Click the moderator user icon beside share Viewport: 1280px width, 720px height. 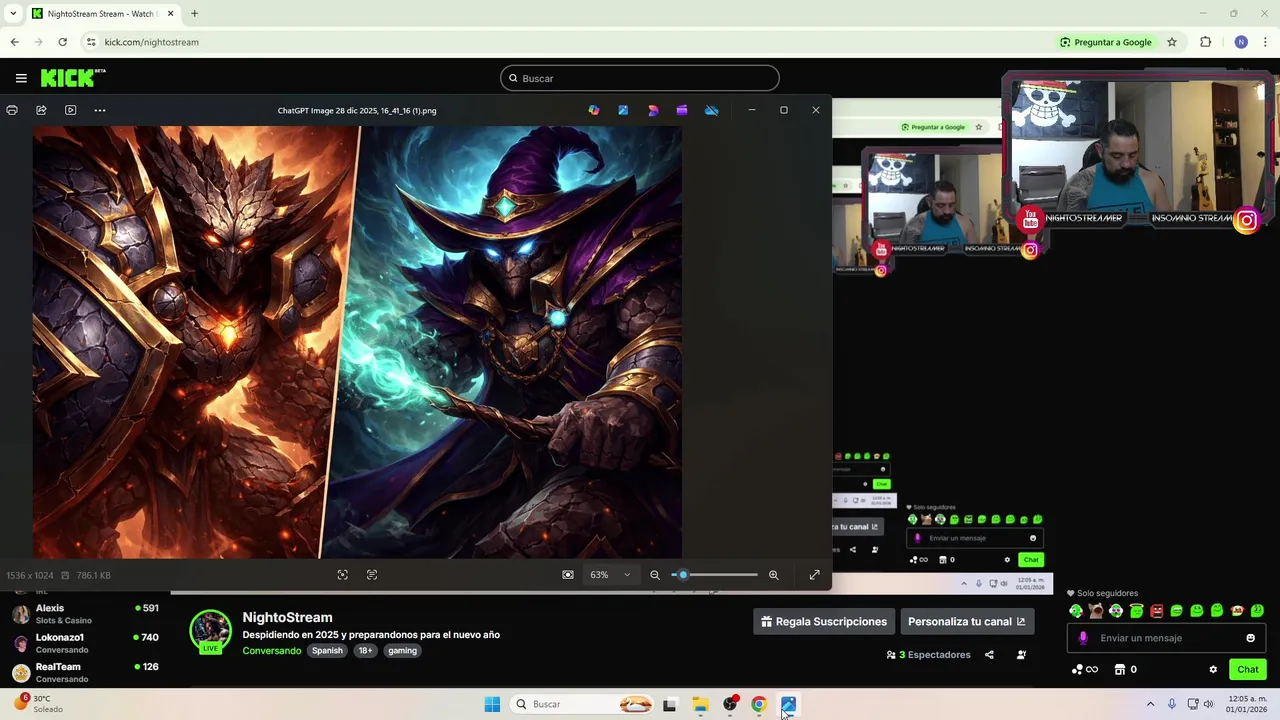pyautogui.click(x=1021, y=655)
